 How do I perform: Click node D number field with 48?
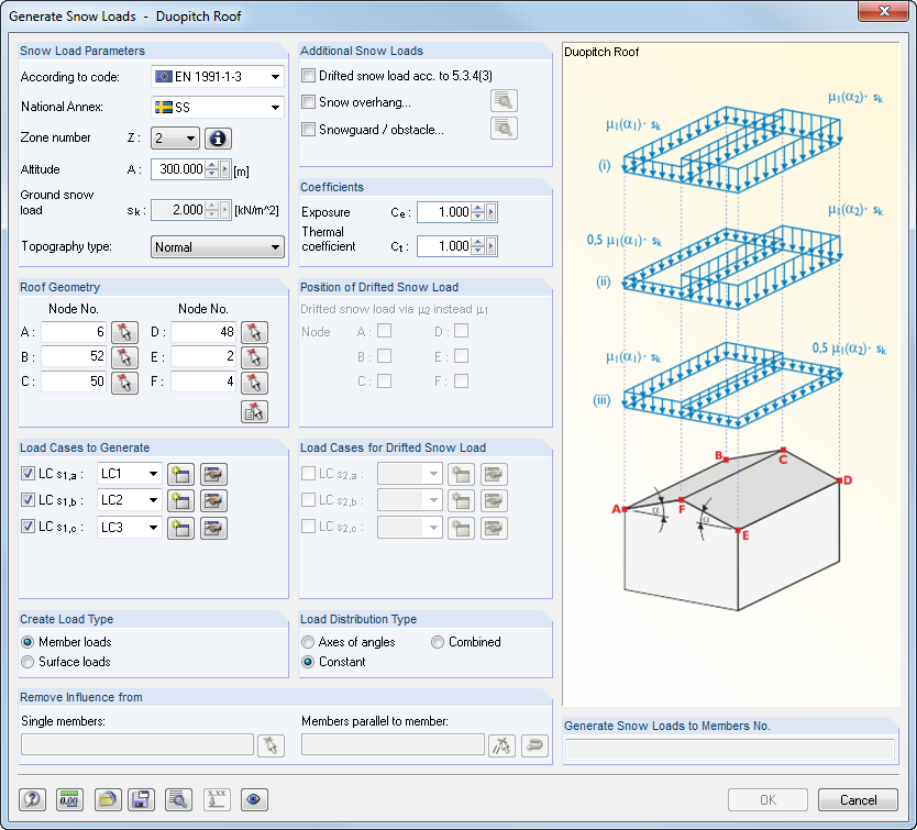[x=203, y=332]
